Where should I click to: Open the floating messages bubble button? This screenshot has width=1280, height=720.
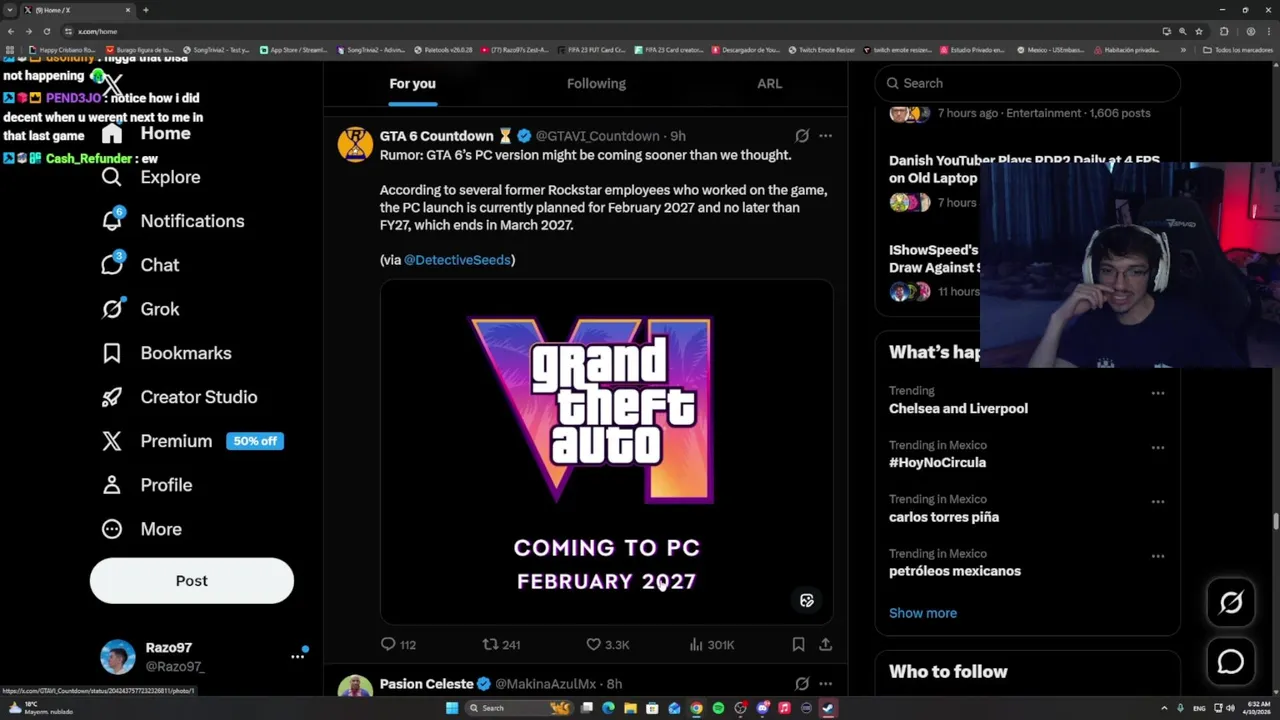(1231, 662)
